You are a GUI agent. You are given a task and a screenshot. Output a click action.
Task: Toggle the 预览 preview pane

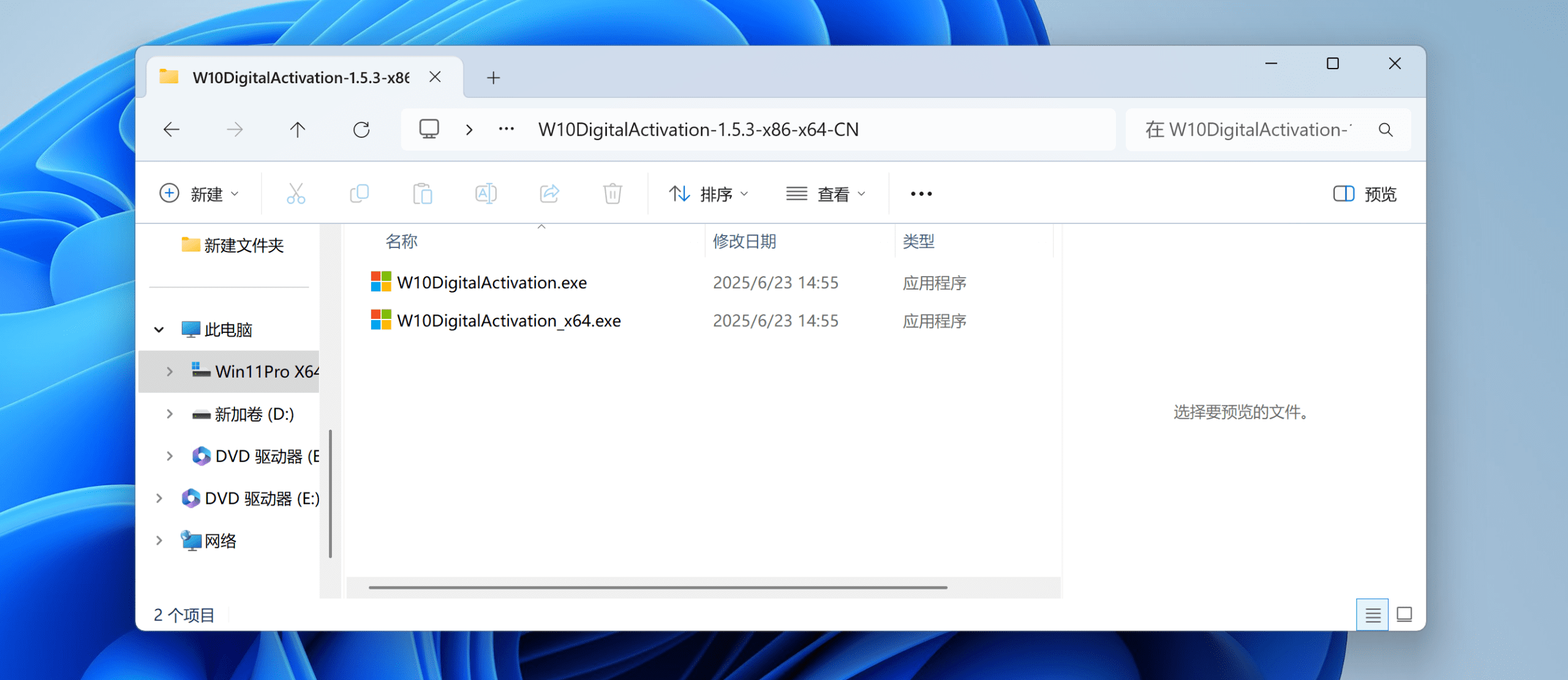pyautogui.click(x=1365, y=194)
